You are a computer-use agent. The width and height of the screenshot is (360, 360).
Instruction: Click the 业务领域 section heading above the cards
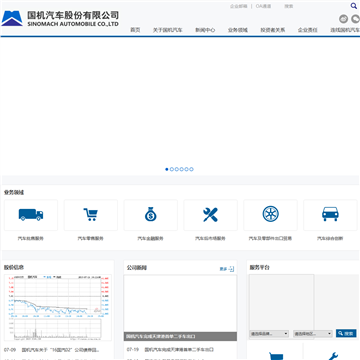click(14, 192)
